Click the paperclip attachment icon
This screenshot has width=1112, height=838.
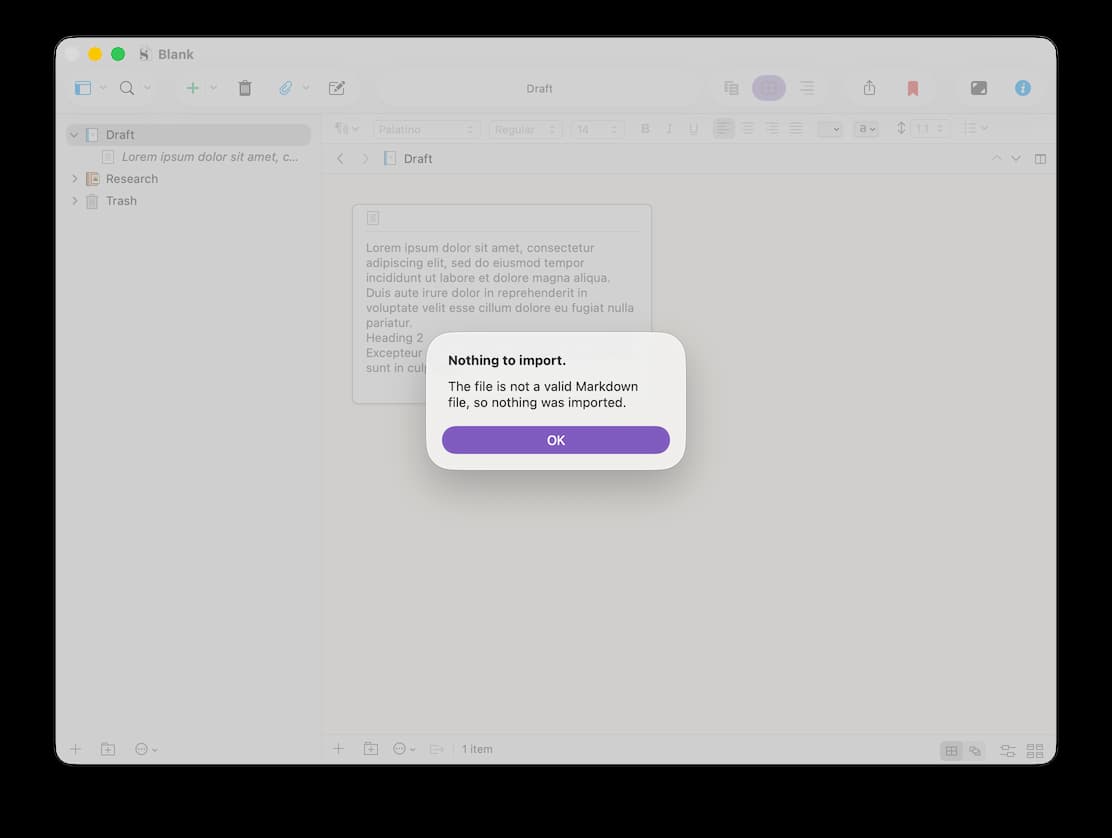click(x=285, y=88)
